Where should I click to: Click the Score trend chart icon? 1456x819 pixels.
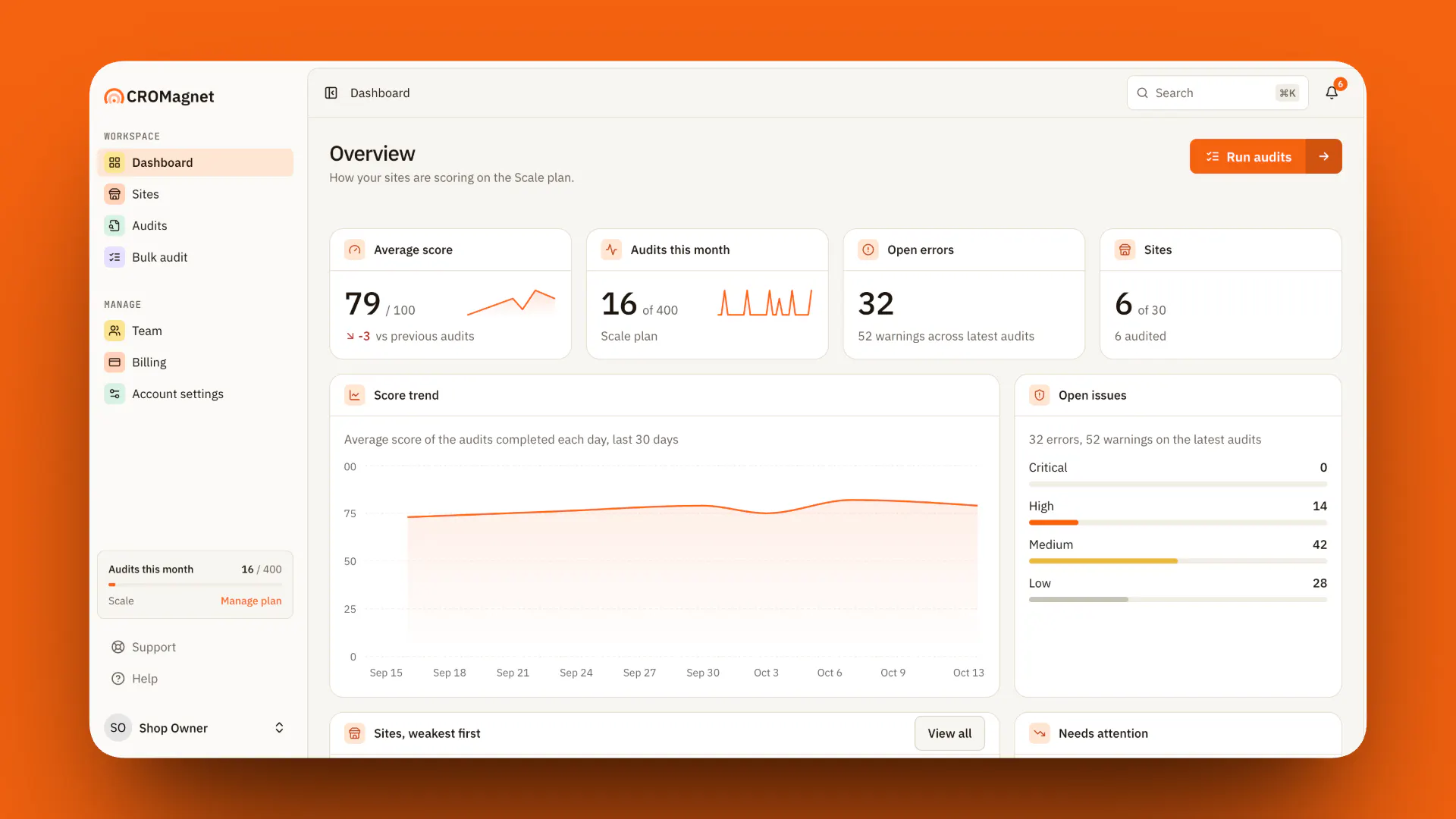click(355, 395)
